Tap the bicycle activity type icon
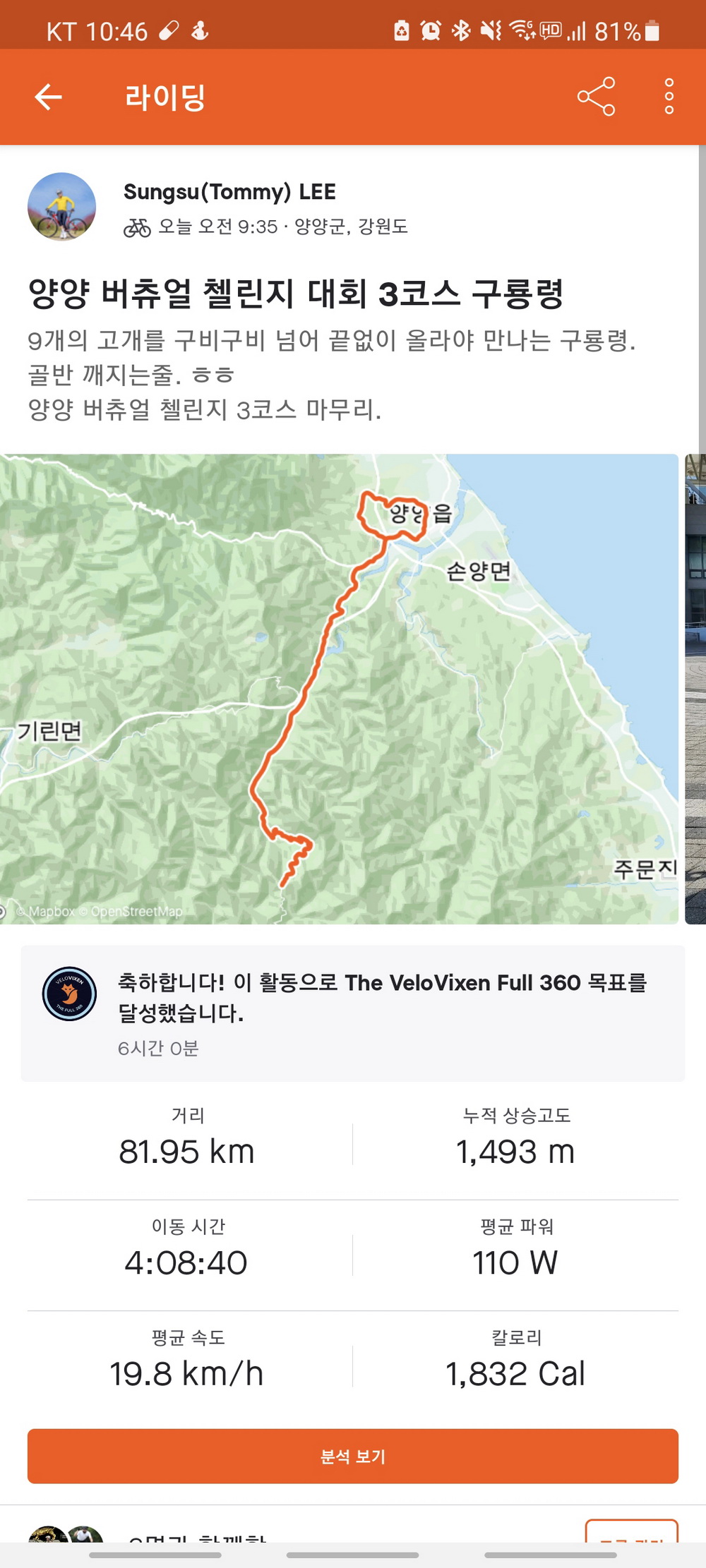The width and height of the screenshot is (706, 1568). coord(137,227)
